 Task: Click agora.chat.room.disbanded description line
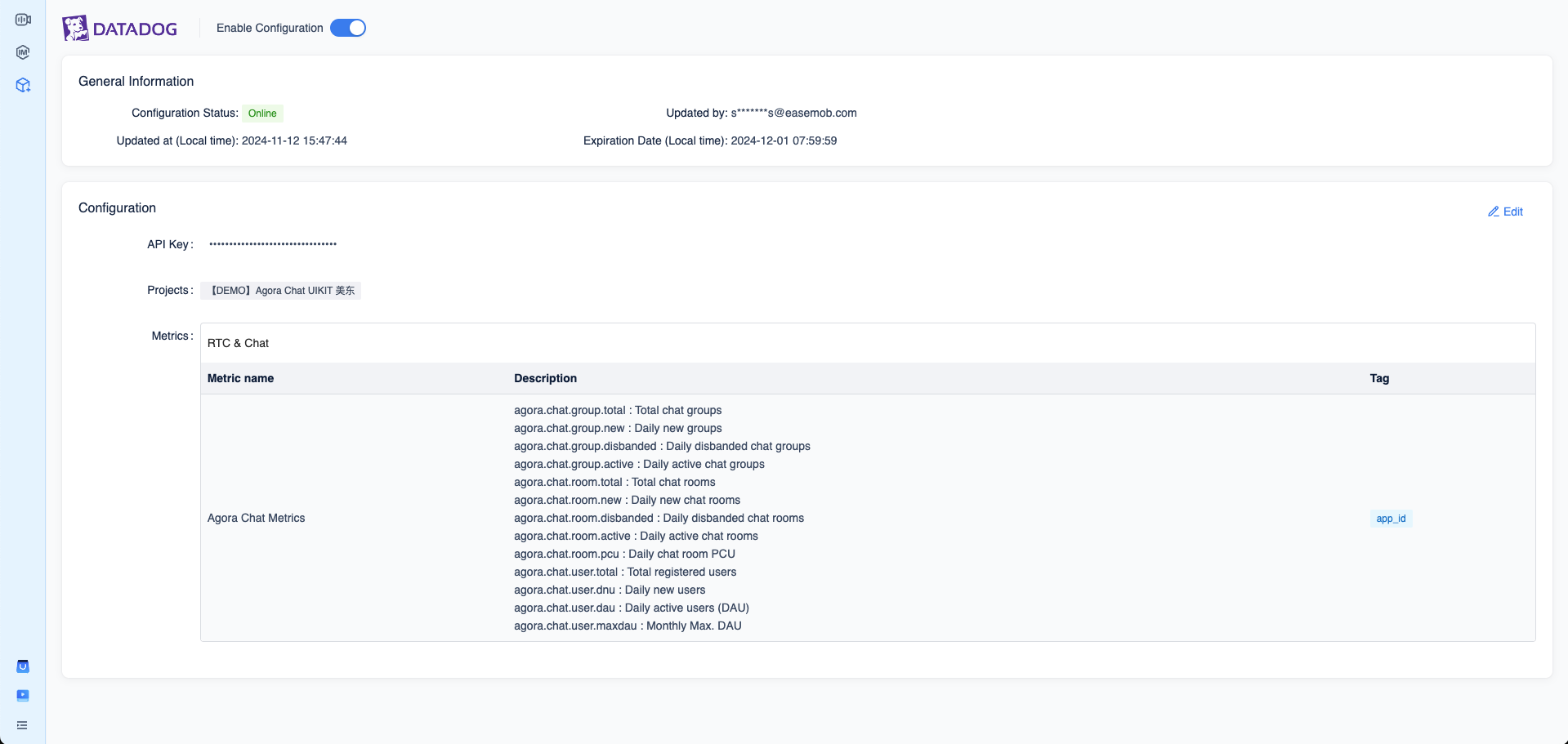[659, 518]
